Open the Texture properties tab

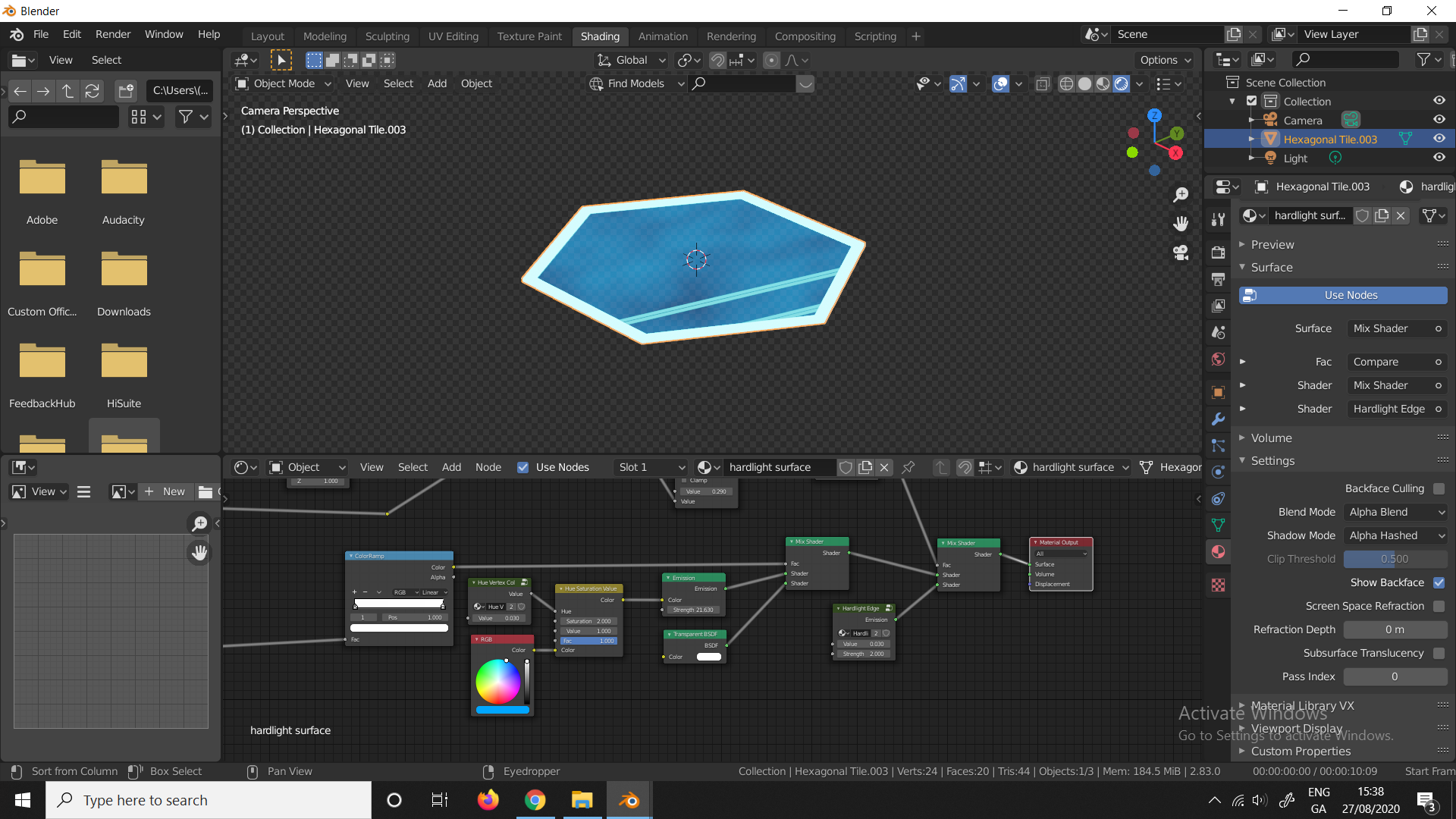(x=1218, y=585)
